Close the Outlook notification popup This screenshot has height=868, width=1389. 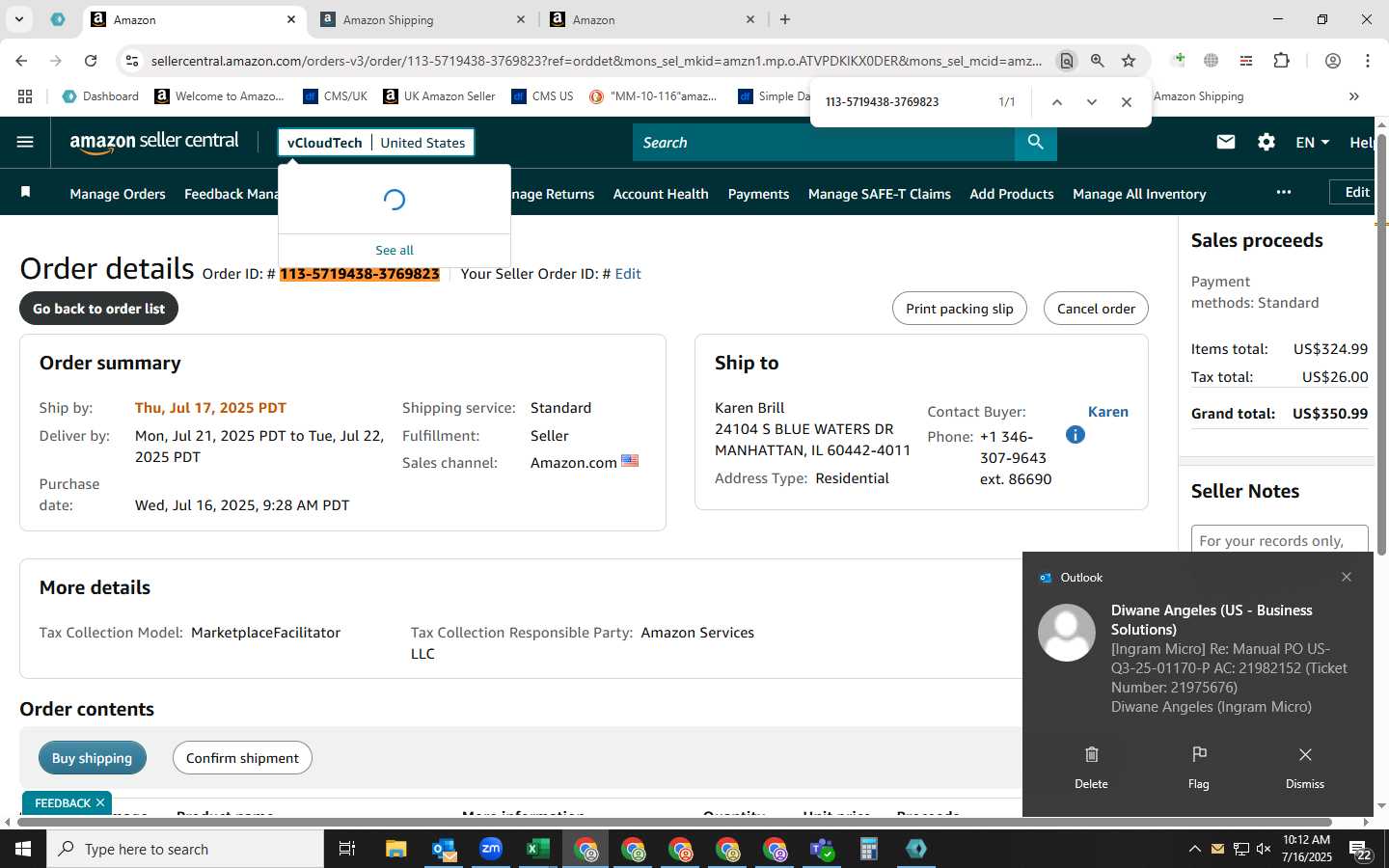coord(1347,577)
